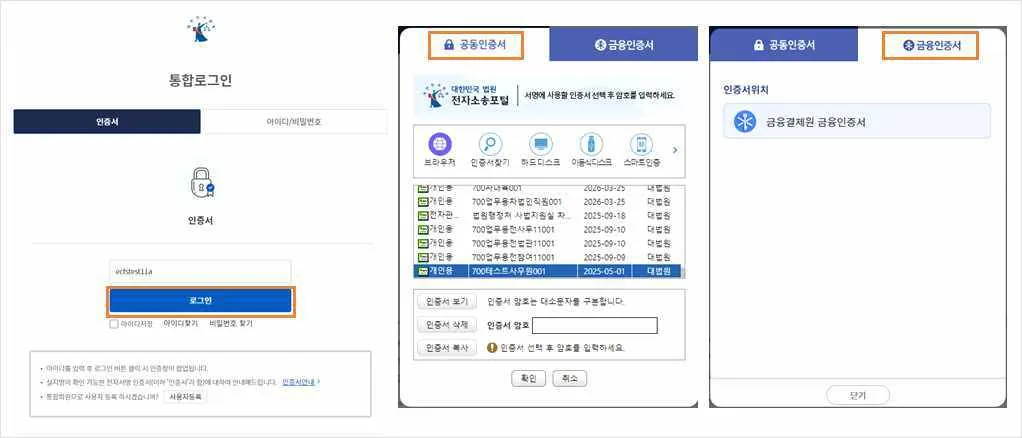Switch to the 아이디/비밀번호 login tab

click(x=294, y=121)
